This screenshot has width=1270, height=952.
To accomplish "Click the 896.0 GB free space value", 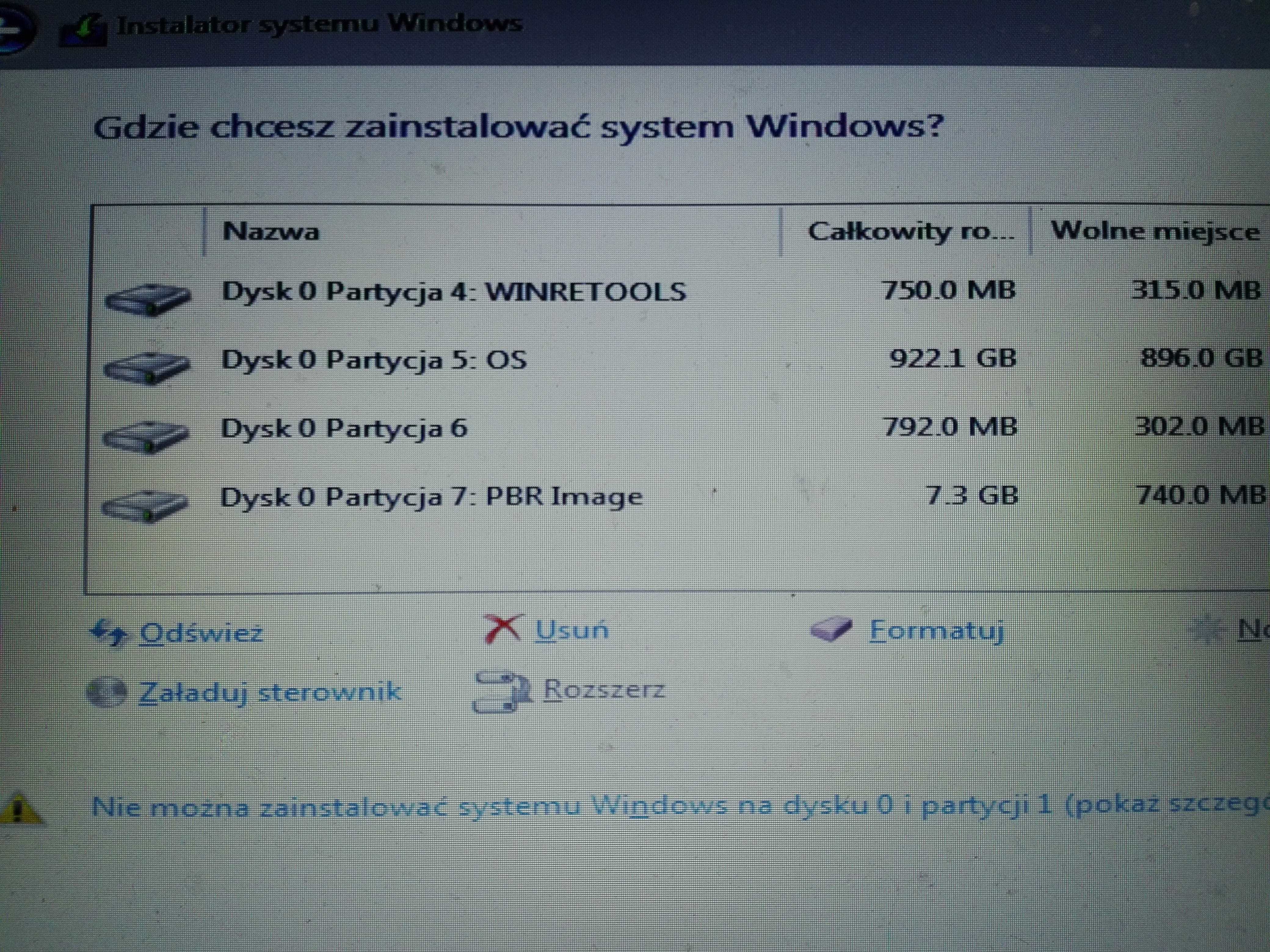I will pos(1201,358).
